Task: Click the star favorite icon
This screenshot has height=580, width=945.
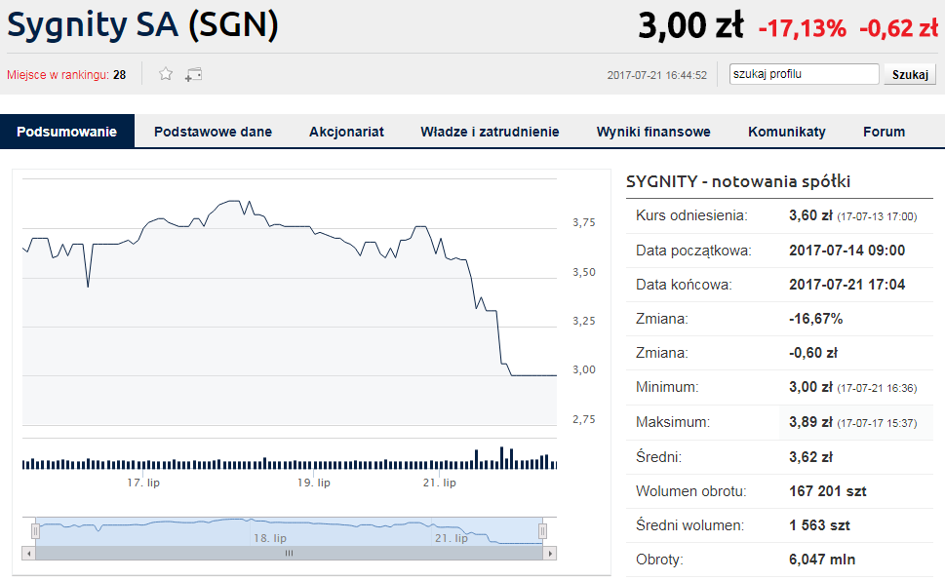Action: 166,74
